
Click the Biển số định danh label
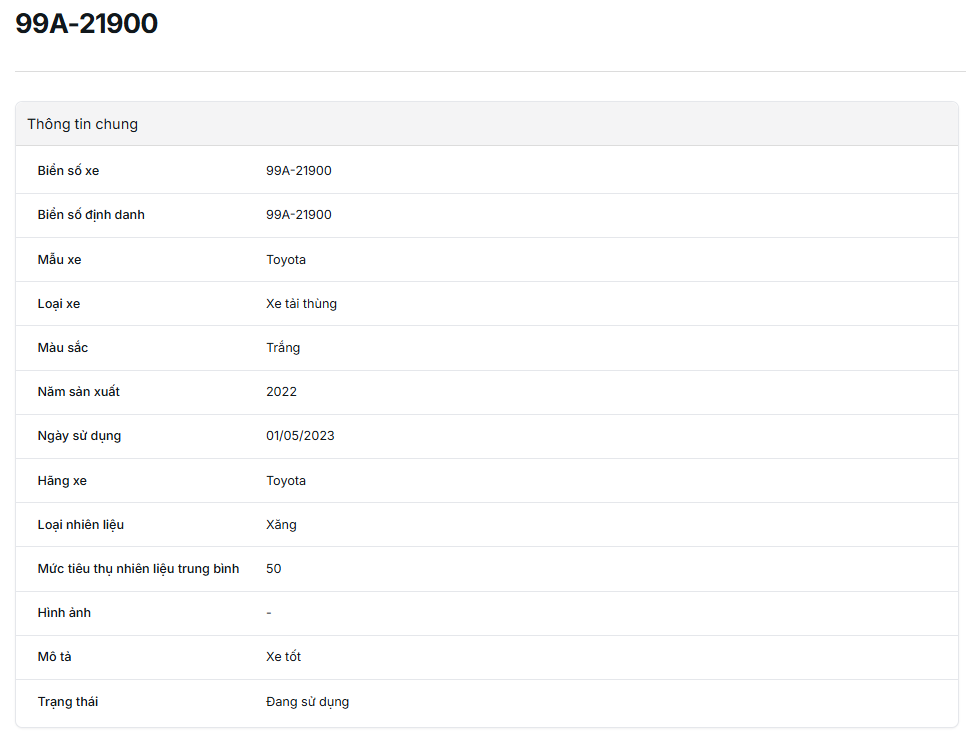[x=91, y=215]
